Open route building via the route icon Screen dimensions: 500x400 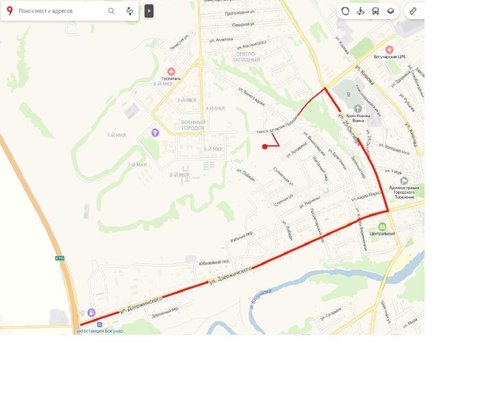pos(130,11)
